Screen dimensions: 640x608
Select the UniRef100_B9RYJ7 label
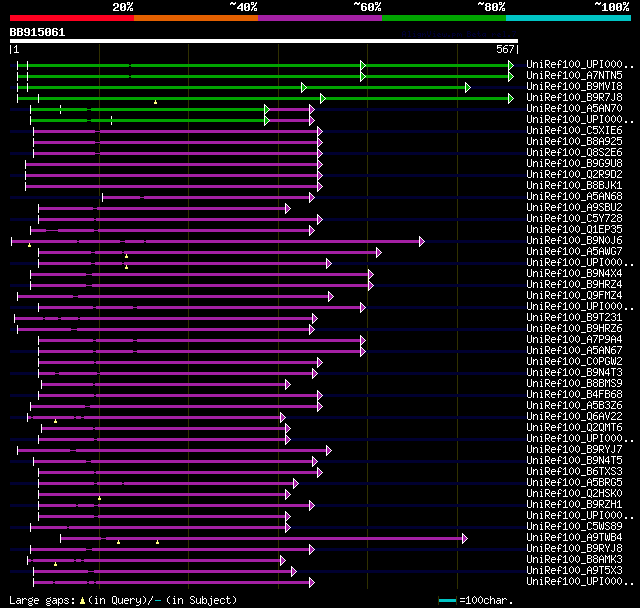coord(574,450)
